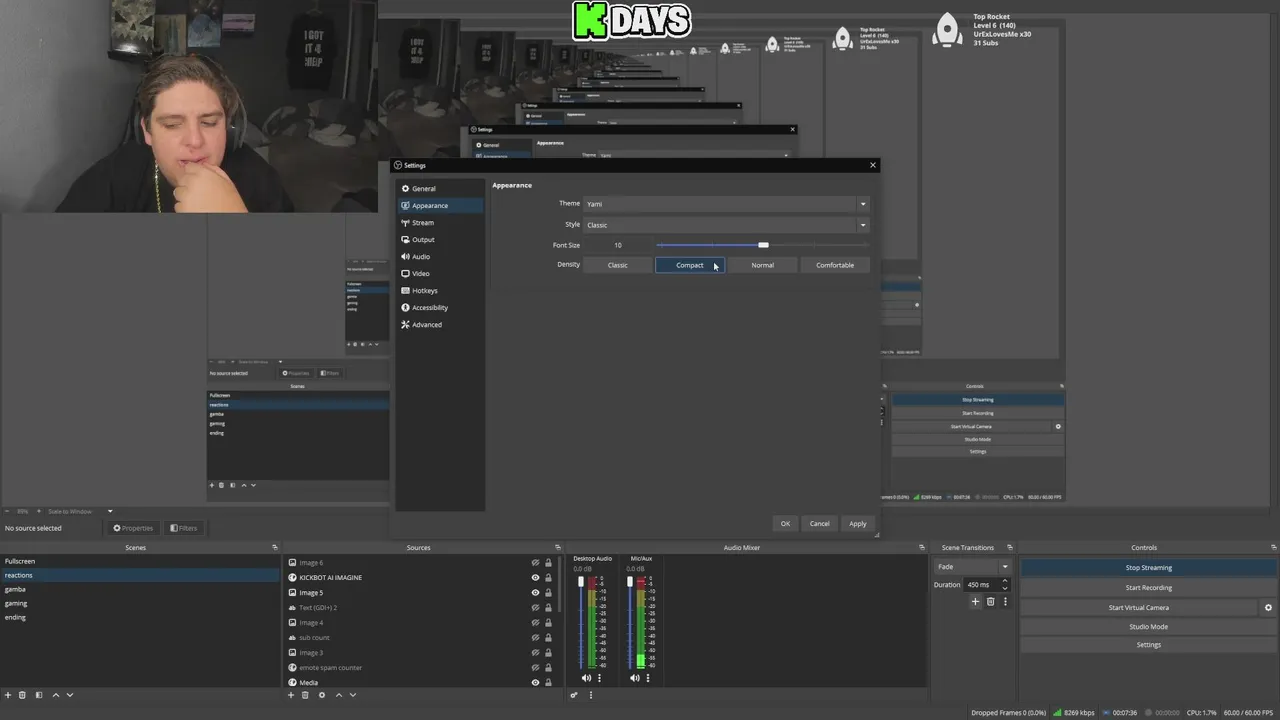Show the Image 3 source

click(x=535, y=652)
